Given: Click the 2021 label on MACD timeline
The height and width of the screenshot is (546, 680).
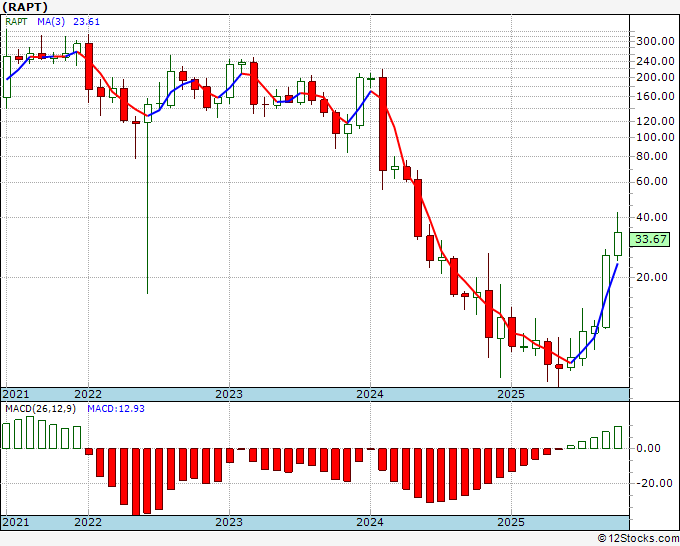Looking at the screenshot, I should coord(16,522).
